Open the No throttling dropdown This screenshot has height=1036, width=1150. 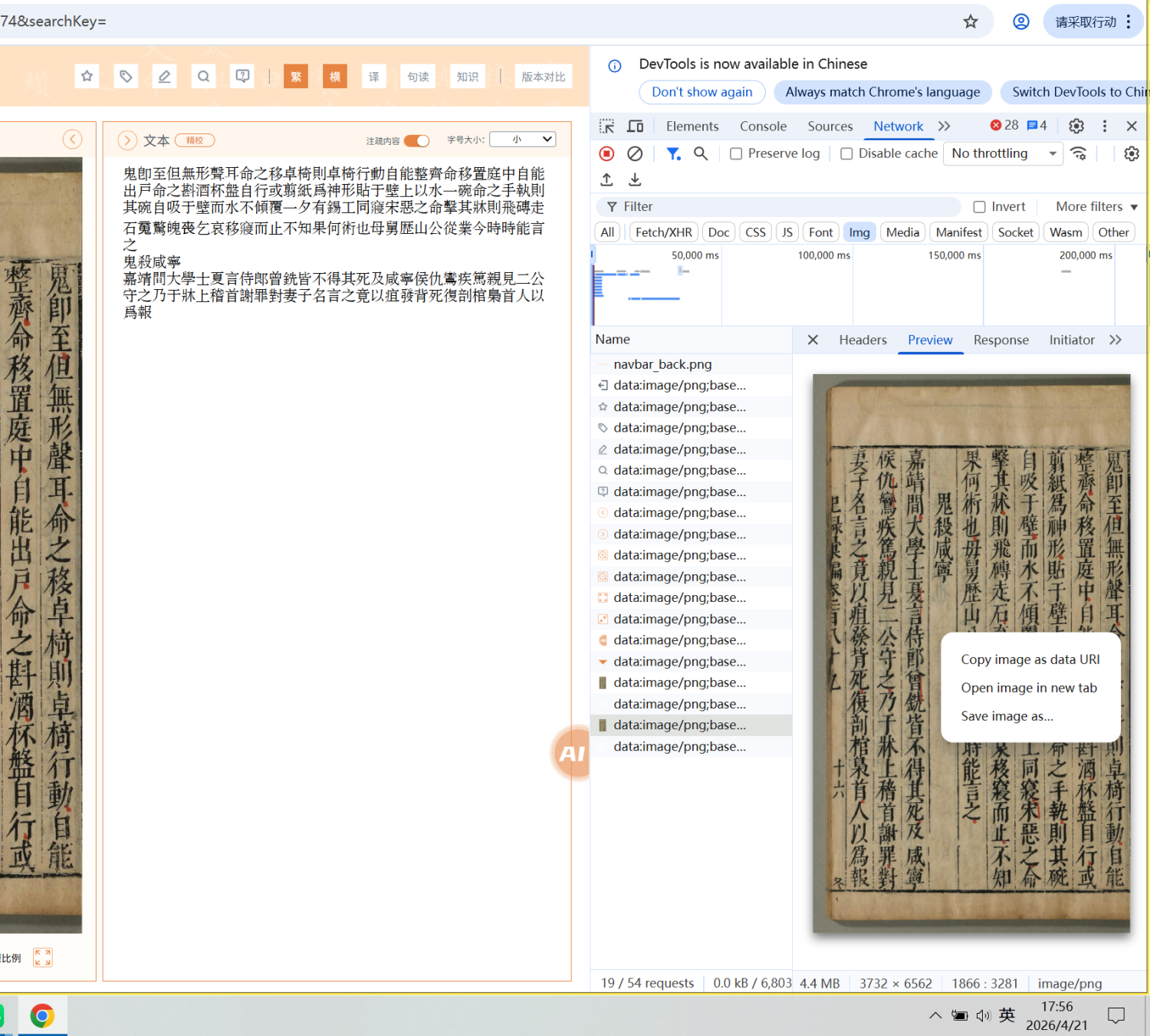pyautogui.click(x=1004, y=153)
